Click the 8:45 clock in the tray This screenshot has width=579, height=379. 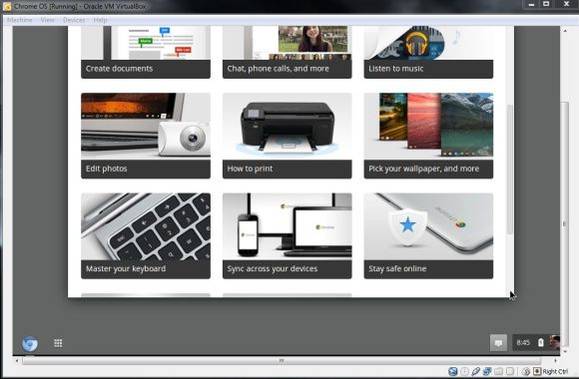tap(523, 343)
